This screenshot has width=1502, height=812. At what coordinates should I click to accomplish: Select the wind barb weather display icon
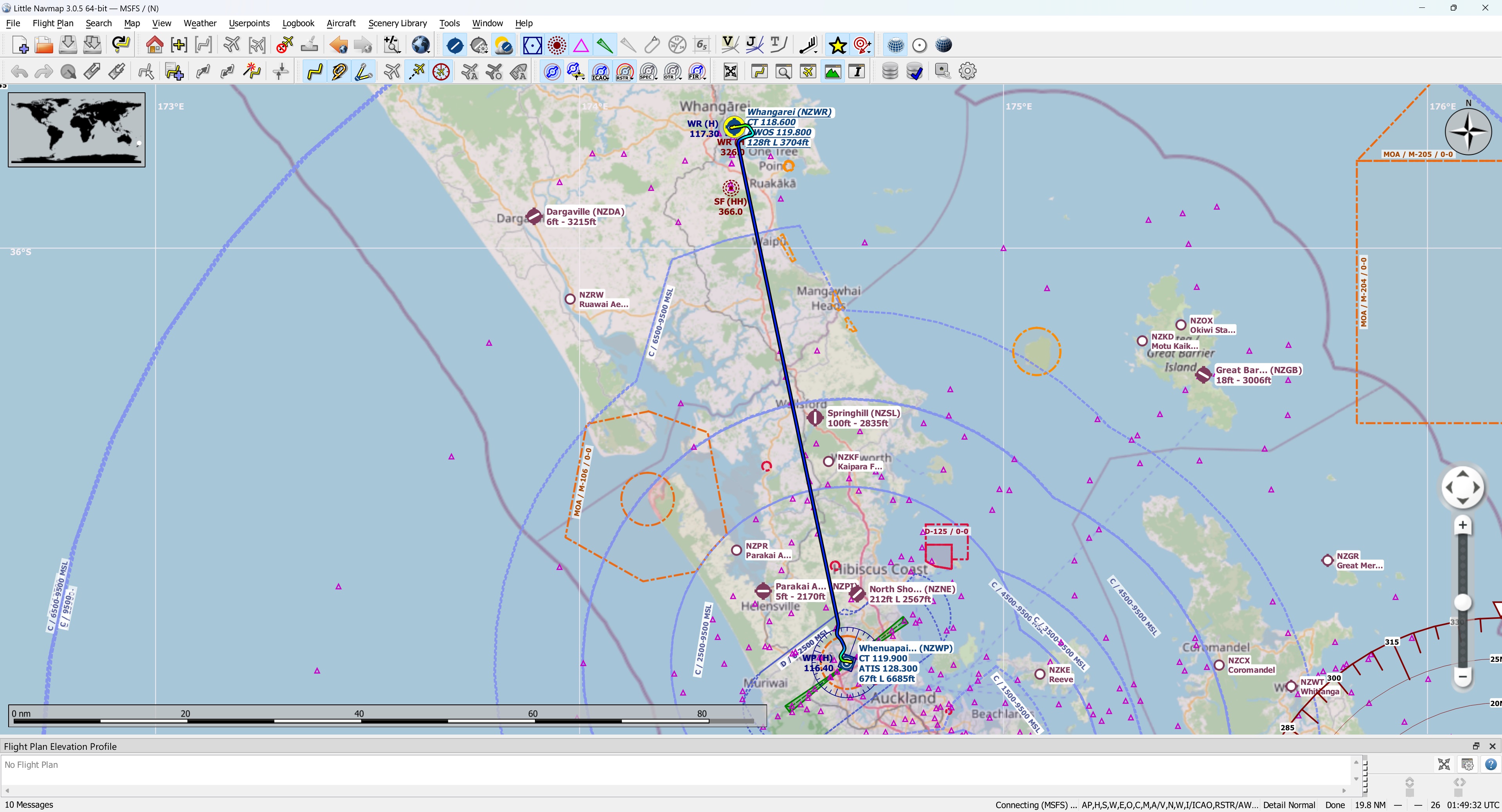(808, 44)
